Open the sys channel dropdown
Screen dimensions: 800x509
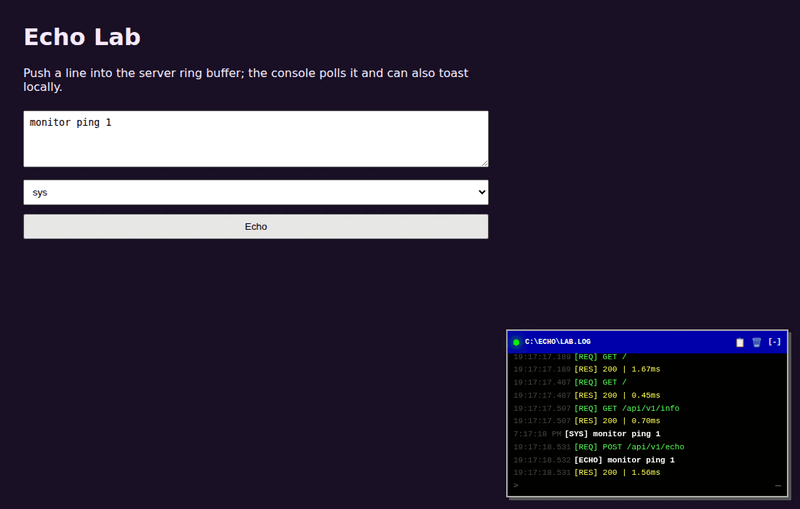[x=256, y=192]
